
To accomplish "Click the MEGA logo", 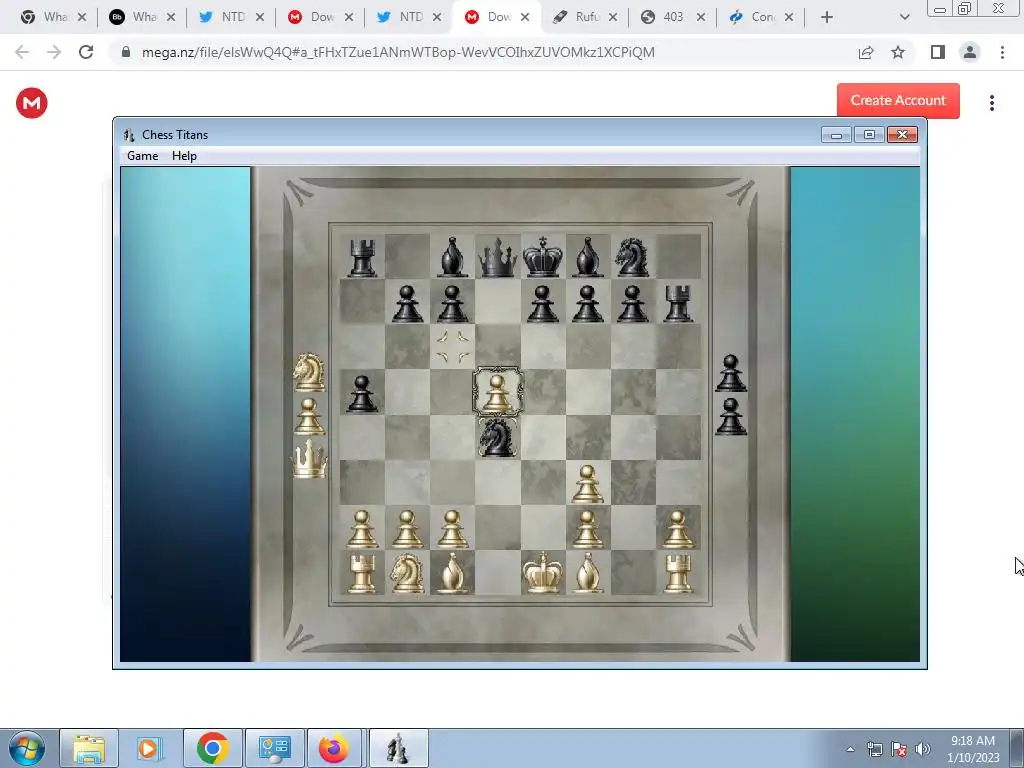I will (31, 103).
